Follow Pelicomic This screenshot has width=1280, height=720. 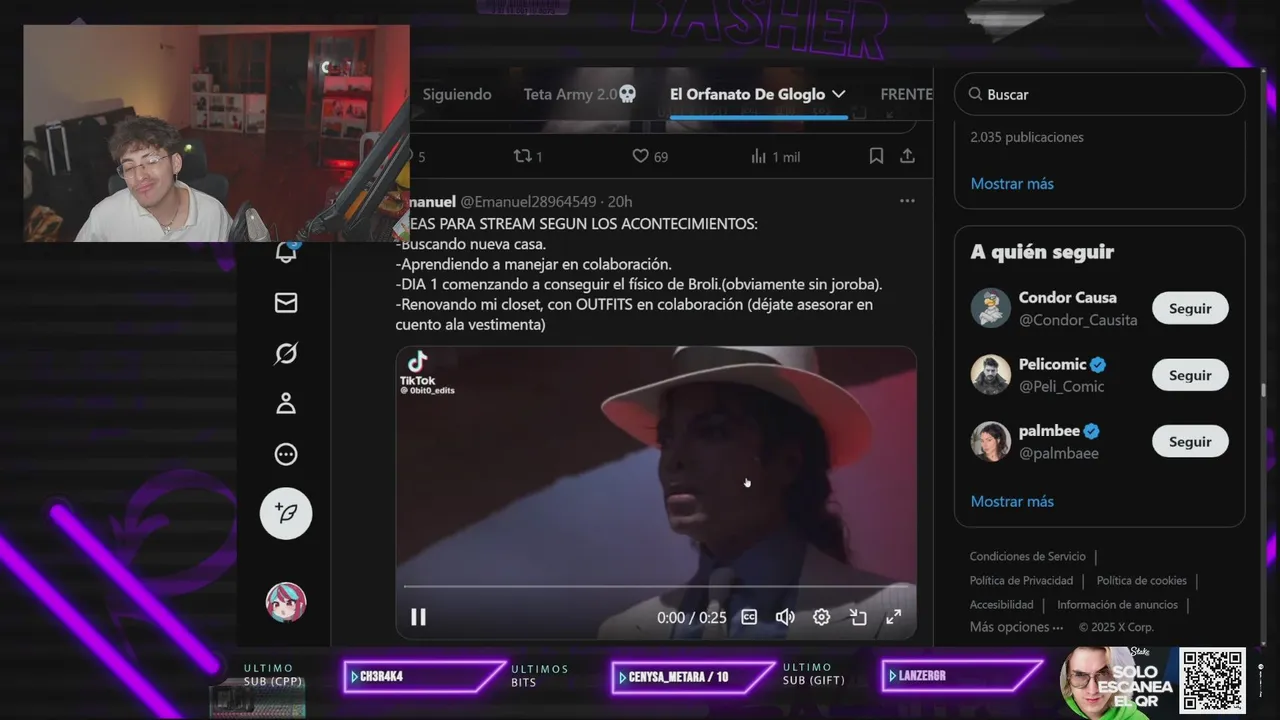pyautogui.click(x=1190, y=375)
